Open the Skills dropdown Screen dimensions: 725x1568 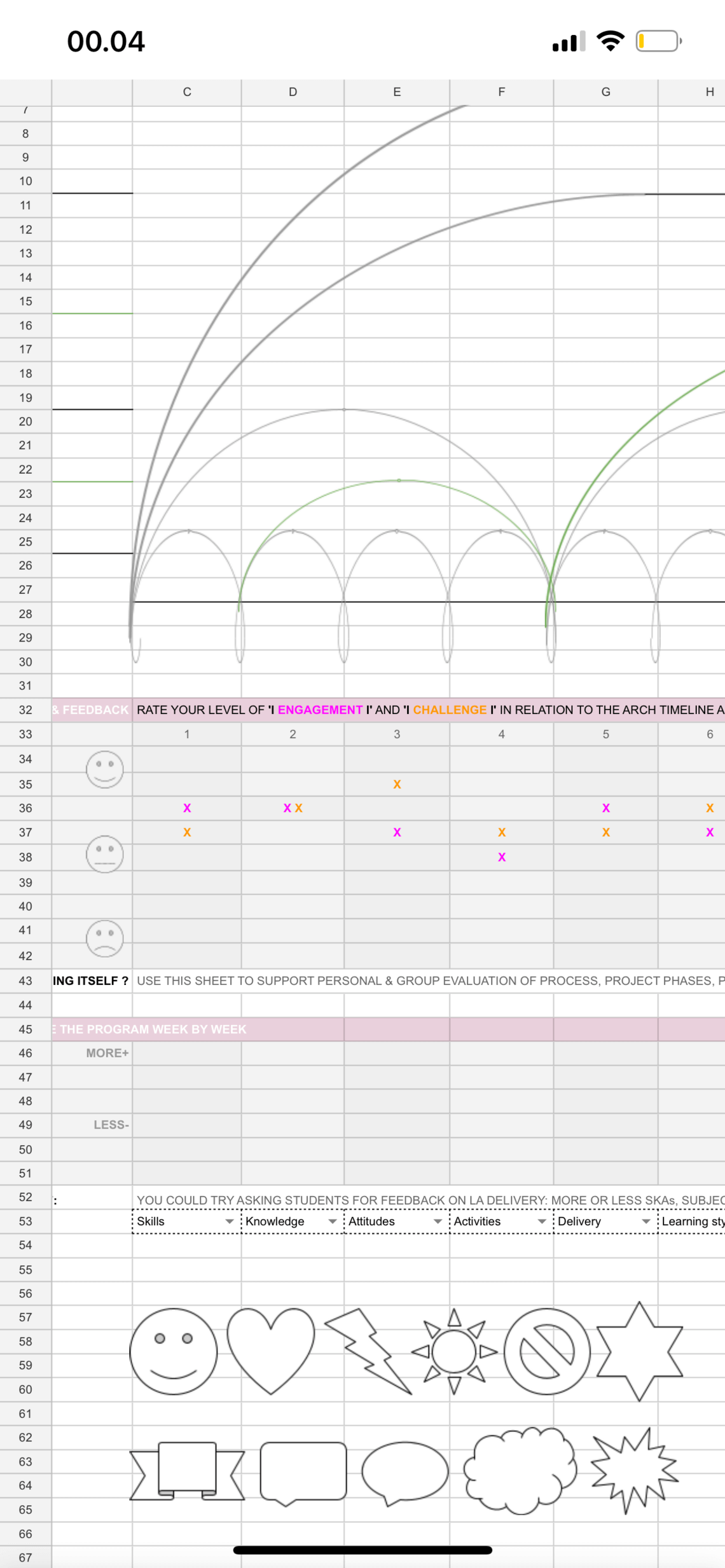point(230,1221)
